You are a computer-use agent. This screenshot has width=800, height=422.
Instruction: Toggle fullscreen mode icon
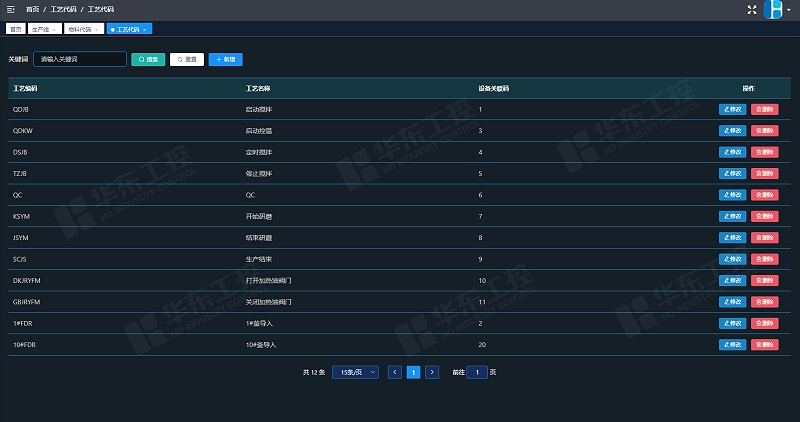[752, 9]
